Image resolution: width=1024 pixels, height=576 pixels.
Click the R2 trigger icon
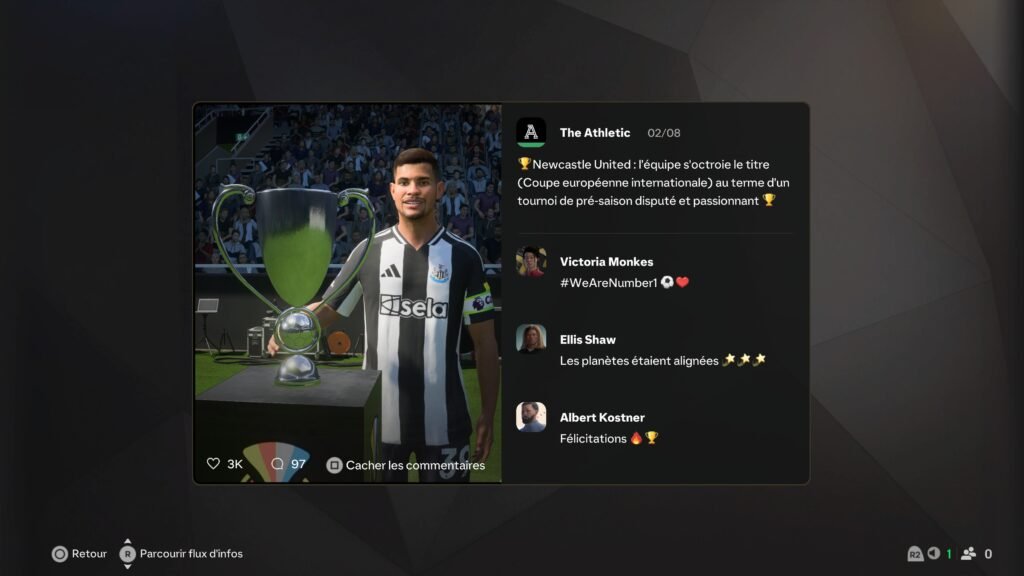pyautogui.click(x=915, y=554)
